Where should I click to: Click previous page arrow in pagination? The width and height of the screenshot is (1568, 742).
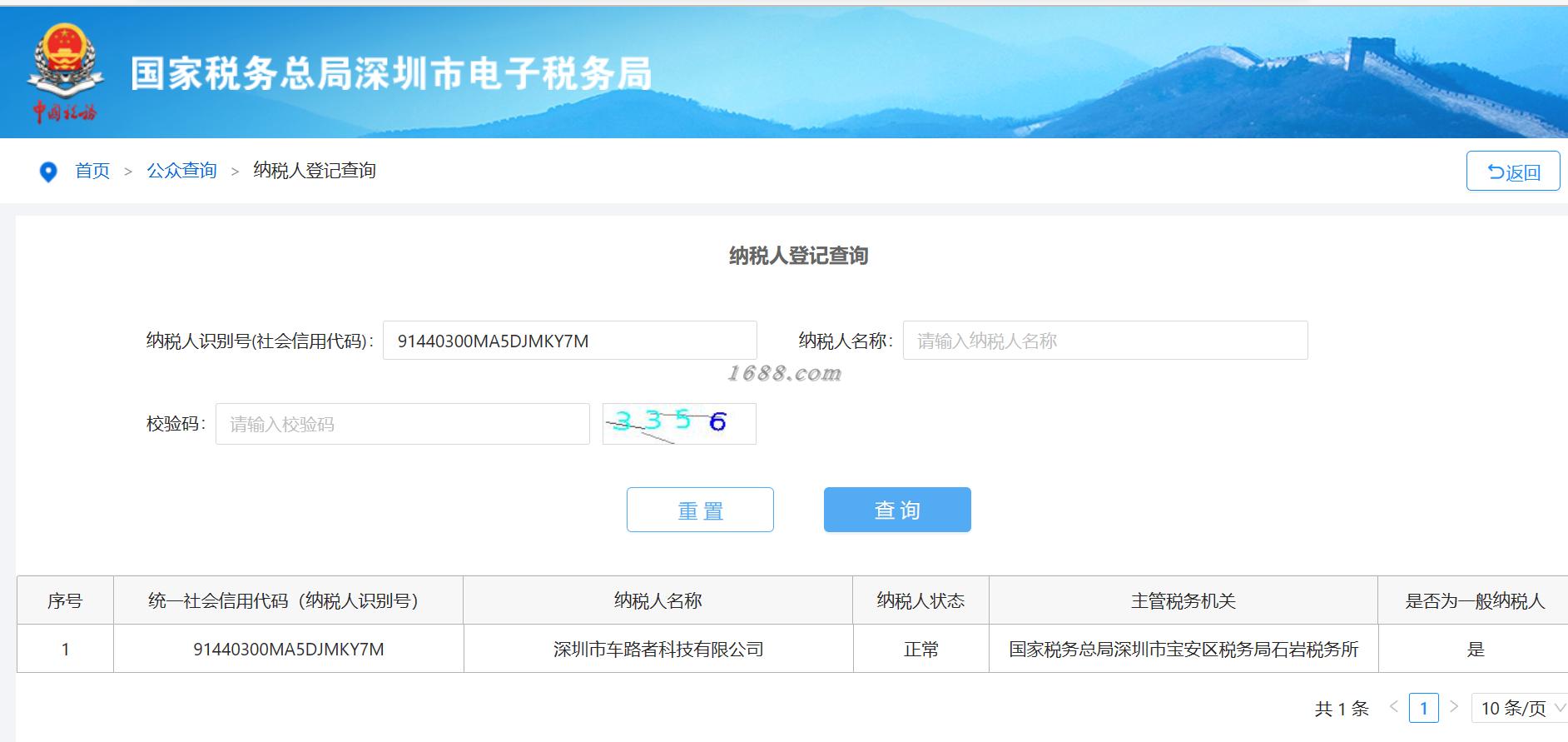1393,707
